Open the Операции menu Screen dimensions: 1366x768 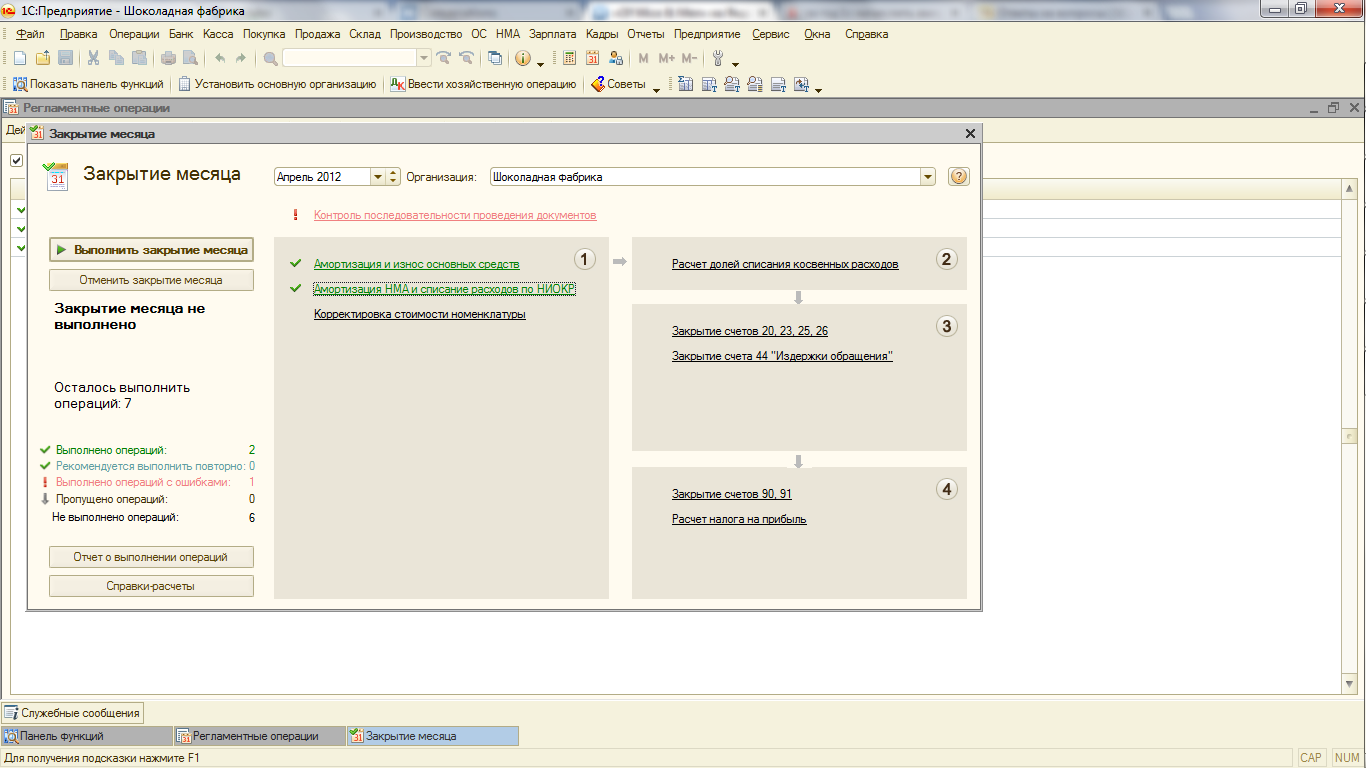click(134, 34)
